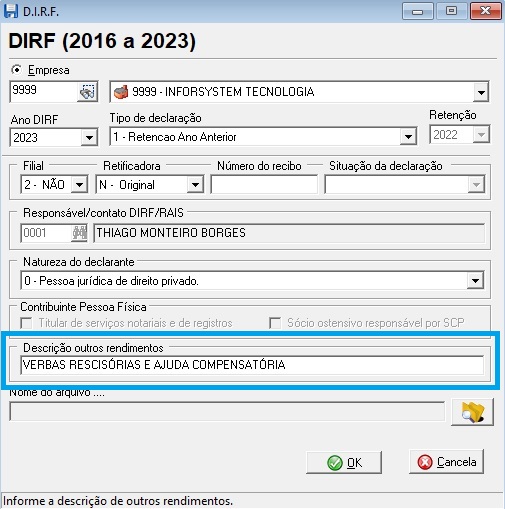This screenshot has width=505, height=509.
Task: Click the green check OK button
Action: [344, 462]
